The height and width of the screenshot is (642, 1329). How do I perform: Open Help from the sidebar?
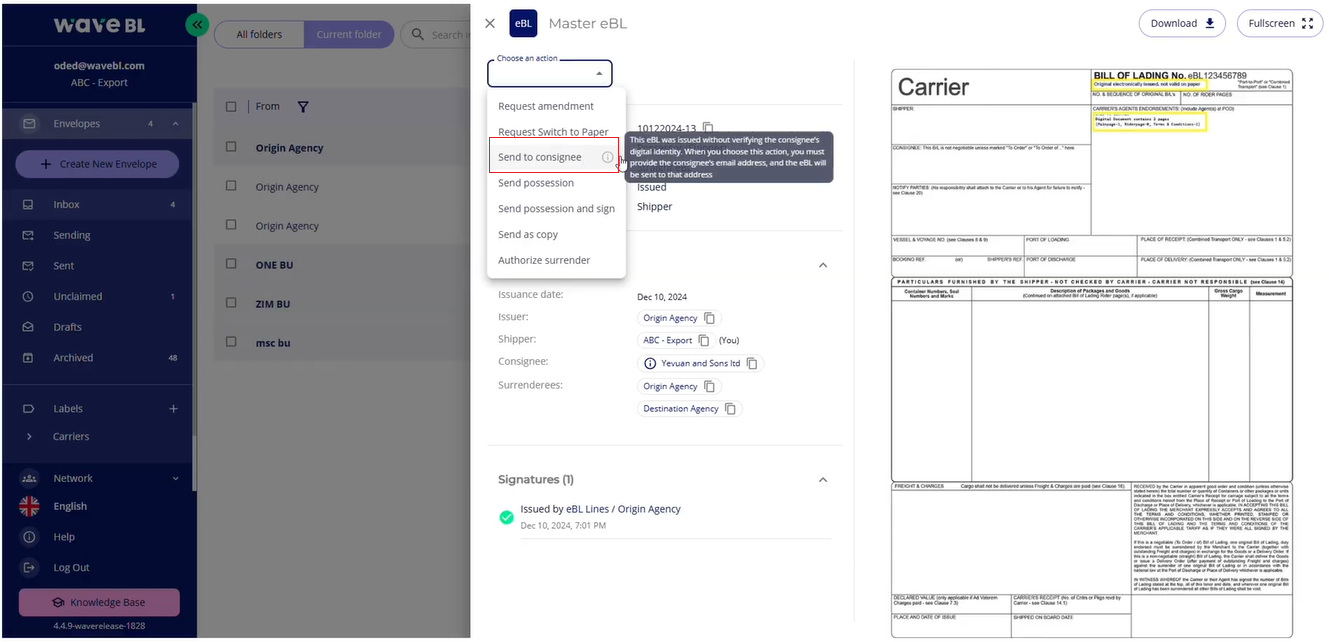64,537
